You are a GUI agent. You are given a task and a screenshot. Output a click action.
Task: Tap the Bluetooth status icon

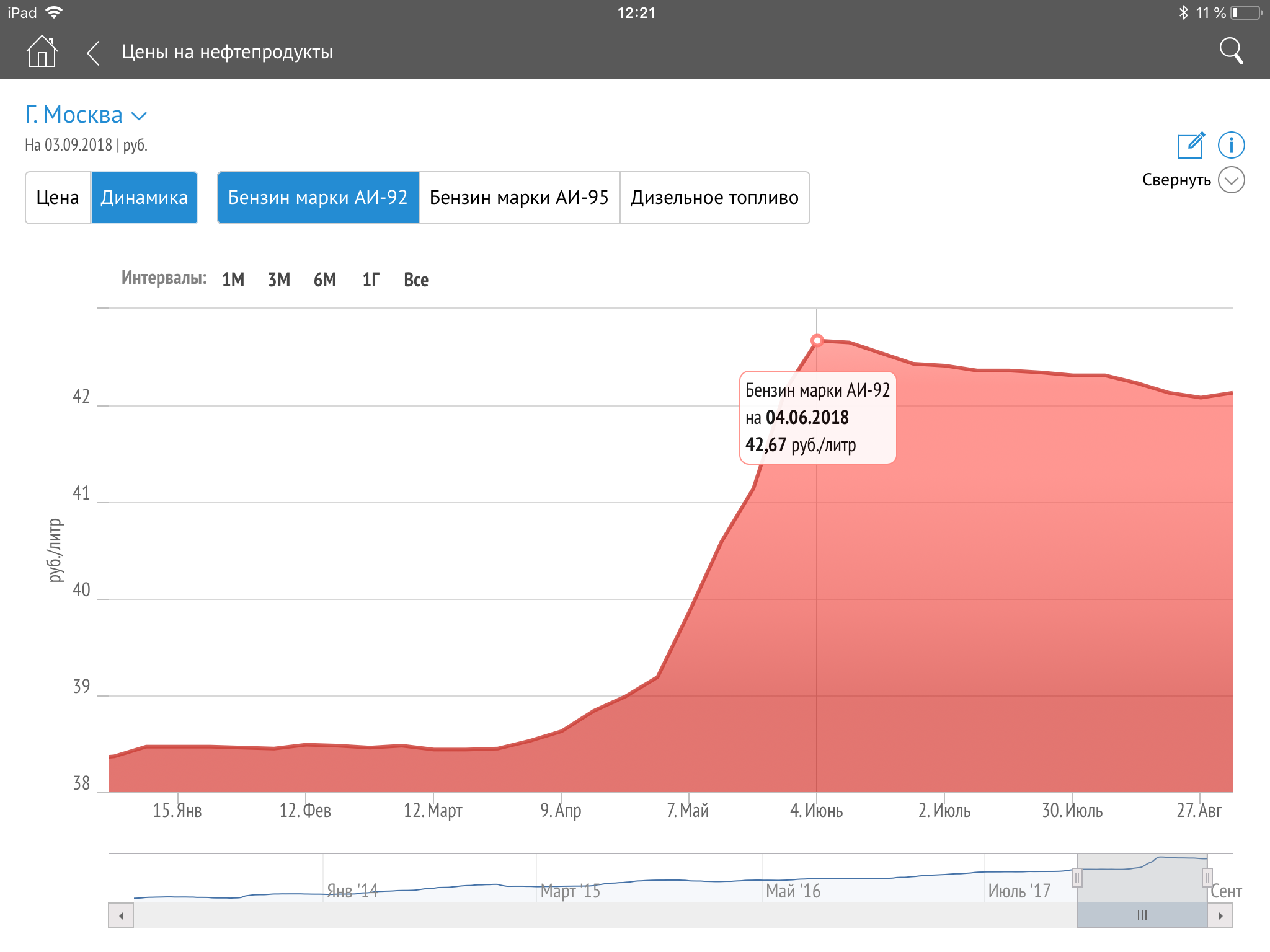point(1183,12)
